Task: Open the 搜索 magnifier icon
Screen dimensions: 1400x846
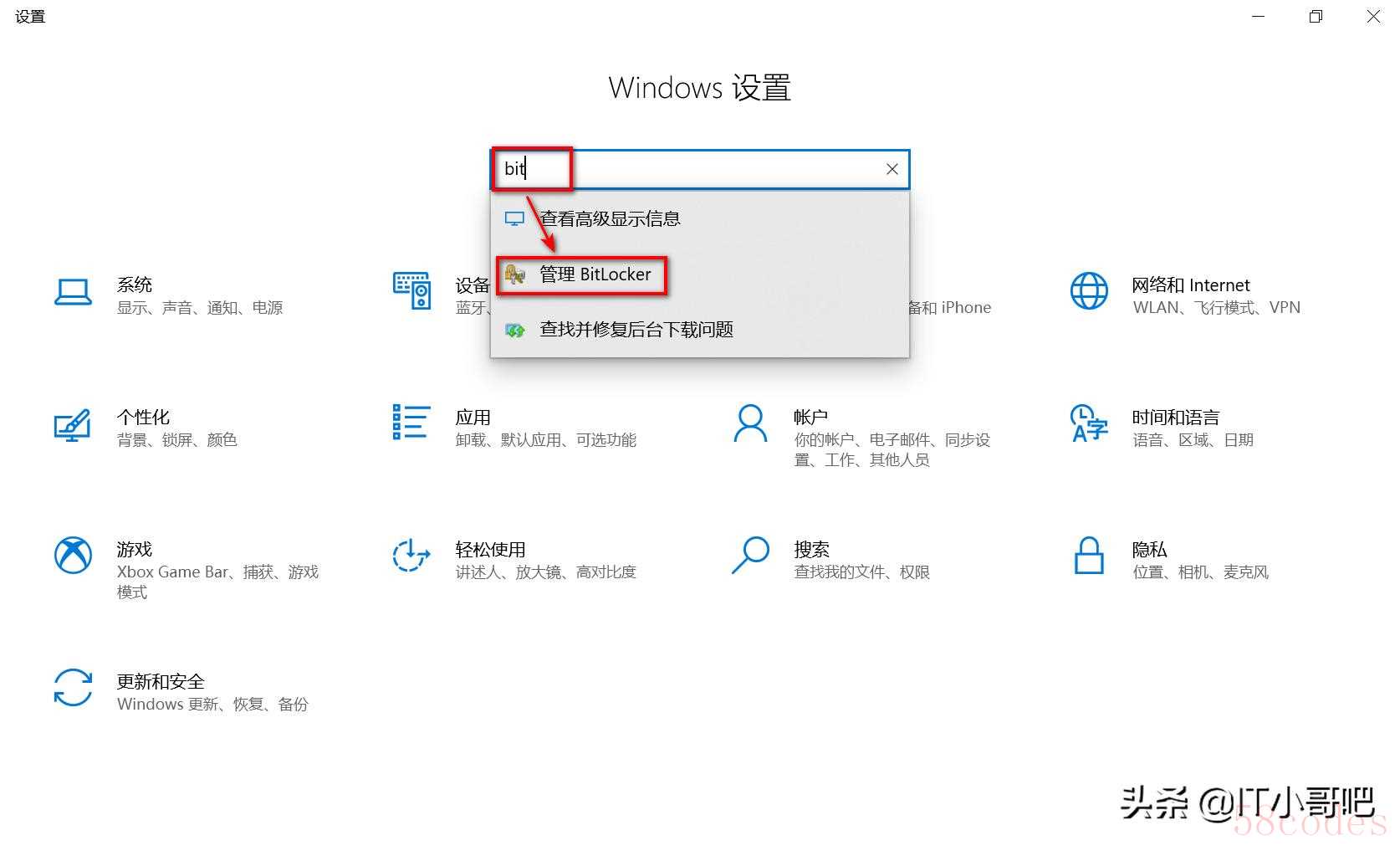Action: tap(750, 556)
